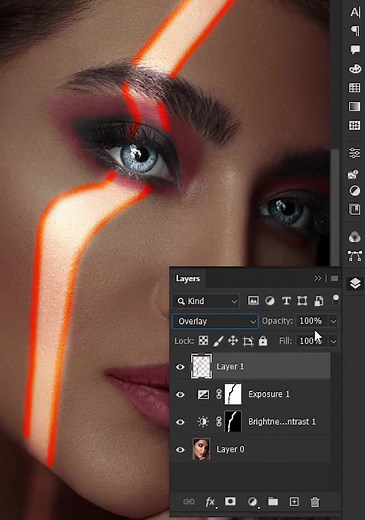This screenshot has height=520, width=365.
Task: Click the Opacity 100% value field
Action: tap(311, 321)
